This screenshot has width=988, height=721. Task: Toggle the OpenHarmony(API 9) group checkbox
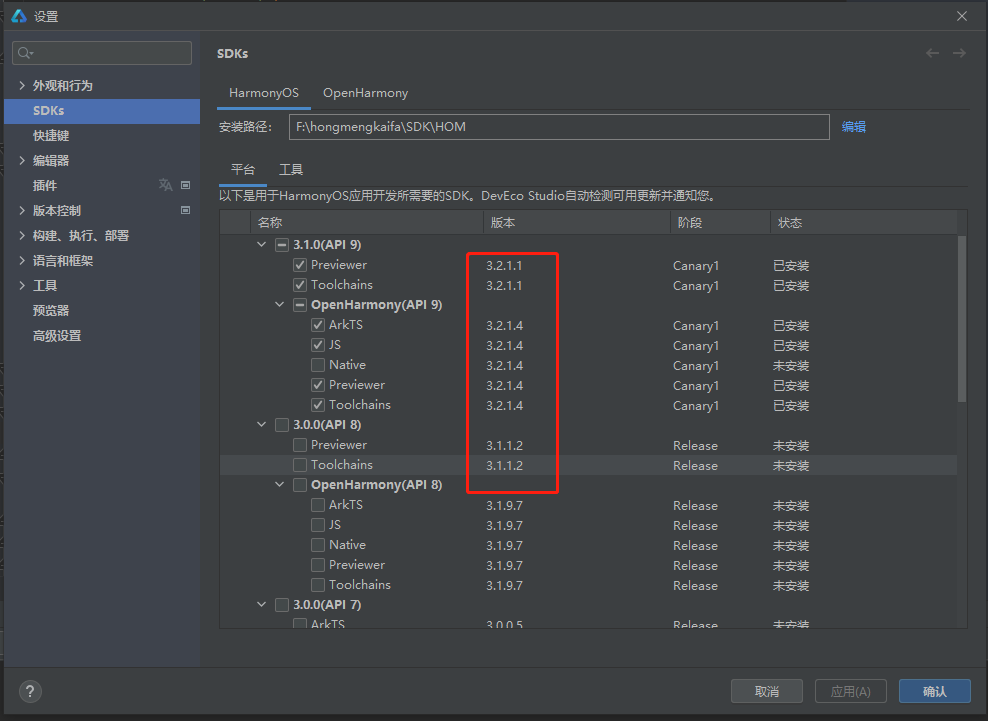point(300,305)
